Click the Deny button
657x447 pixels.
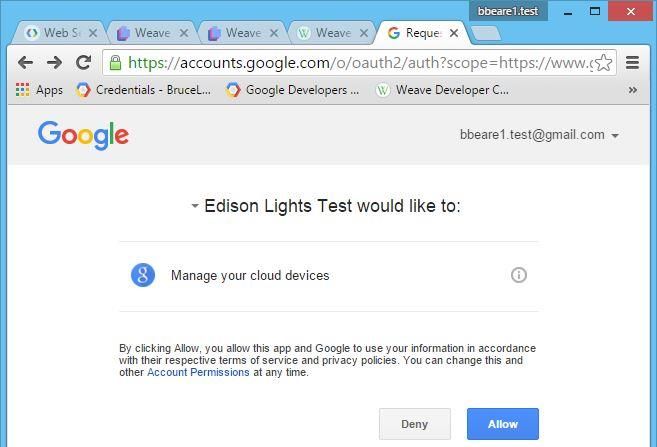tap(415, 424)
